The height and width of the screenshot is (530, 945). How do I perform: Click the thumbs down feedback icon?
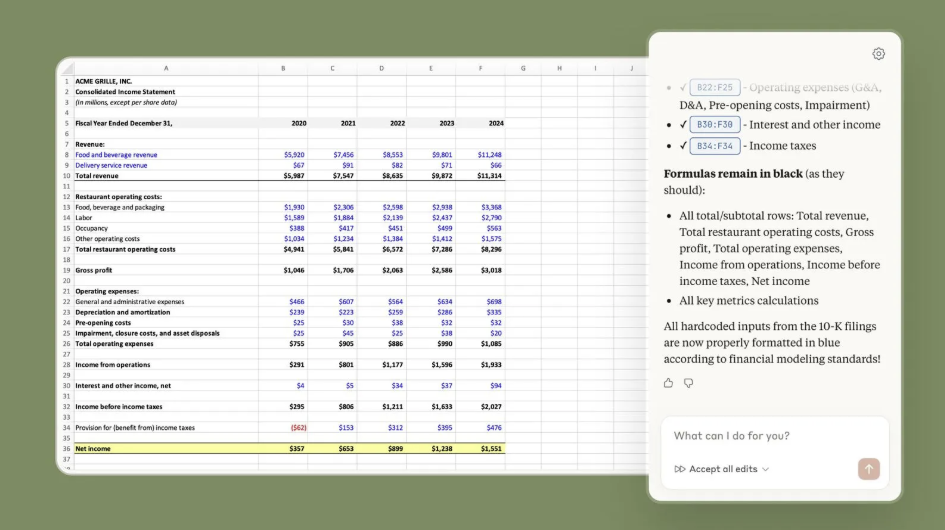(x=688, y=383)
